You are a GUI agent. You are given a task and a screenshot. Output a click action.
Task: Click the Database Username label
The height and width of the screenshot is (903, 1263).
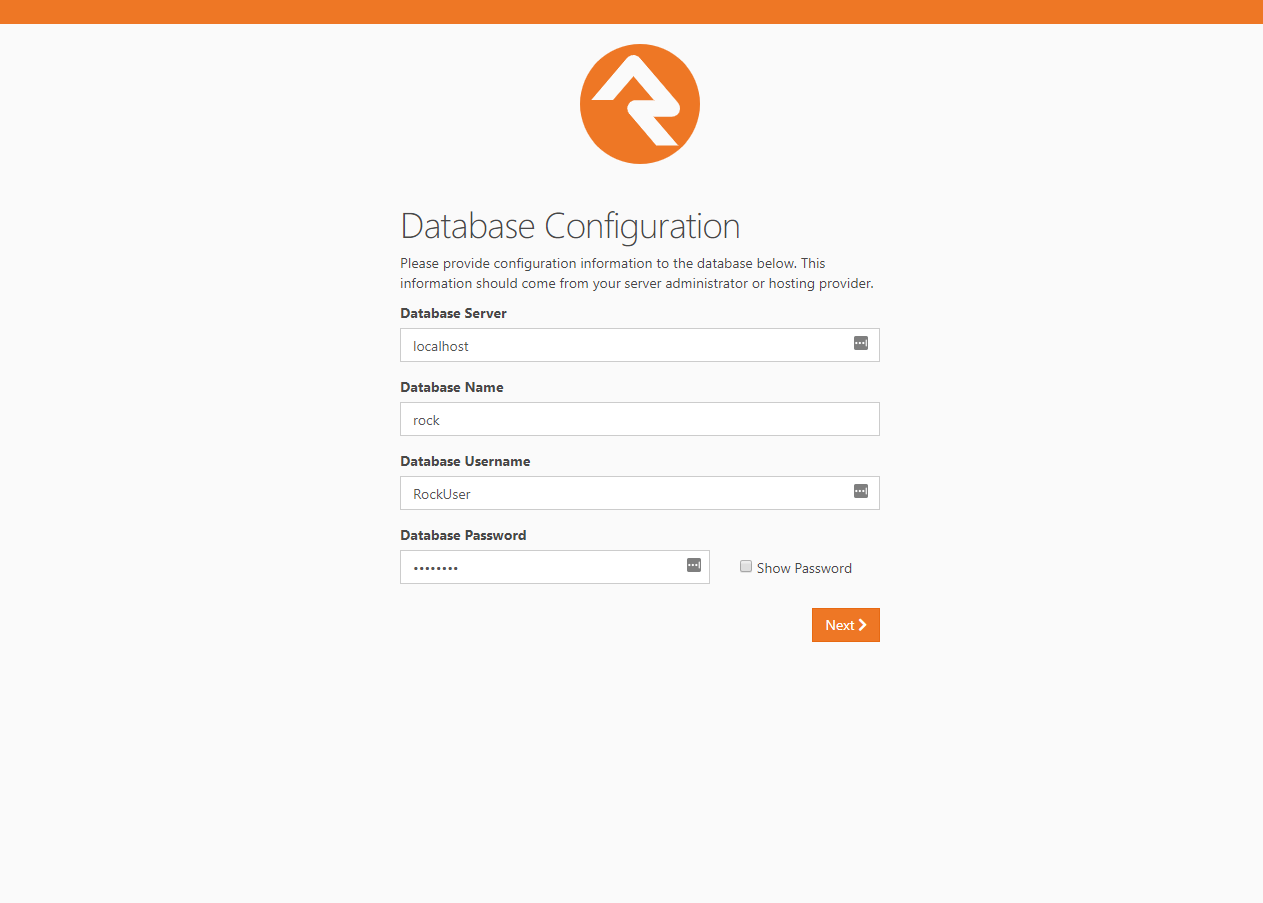pos(465,461)
